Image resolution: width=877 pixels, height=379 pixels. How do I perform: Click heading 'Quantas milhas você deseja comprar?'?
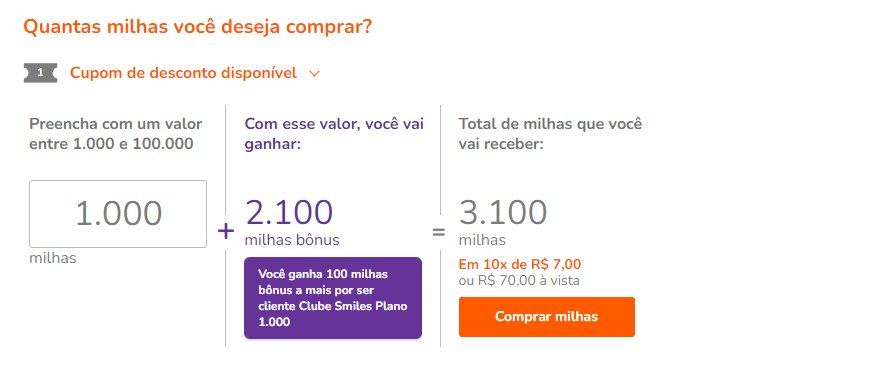coord(197,27)
